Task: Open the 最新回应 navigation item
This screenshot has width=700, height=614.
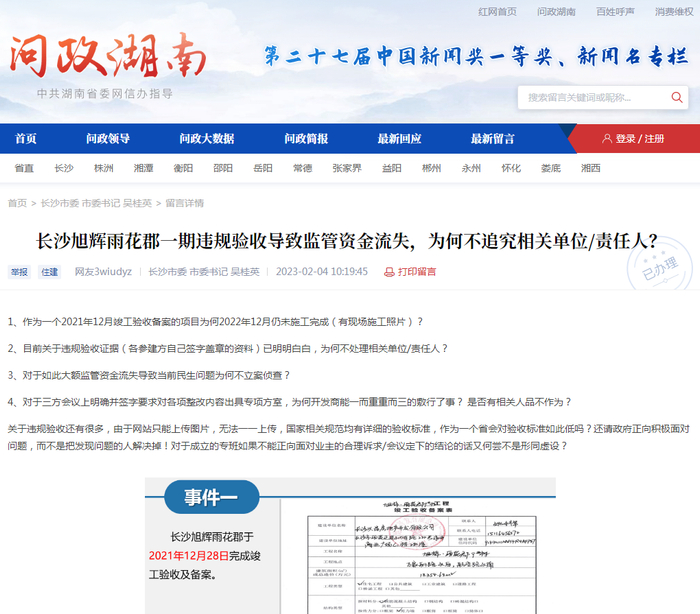Action: (400, 139)
